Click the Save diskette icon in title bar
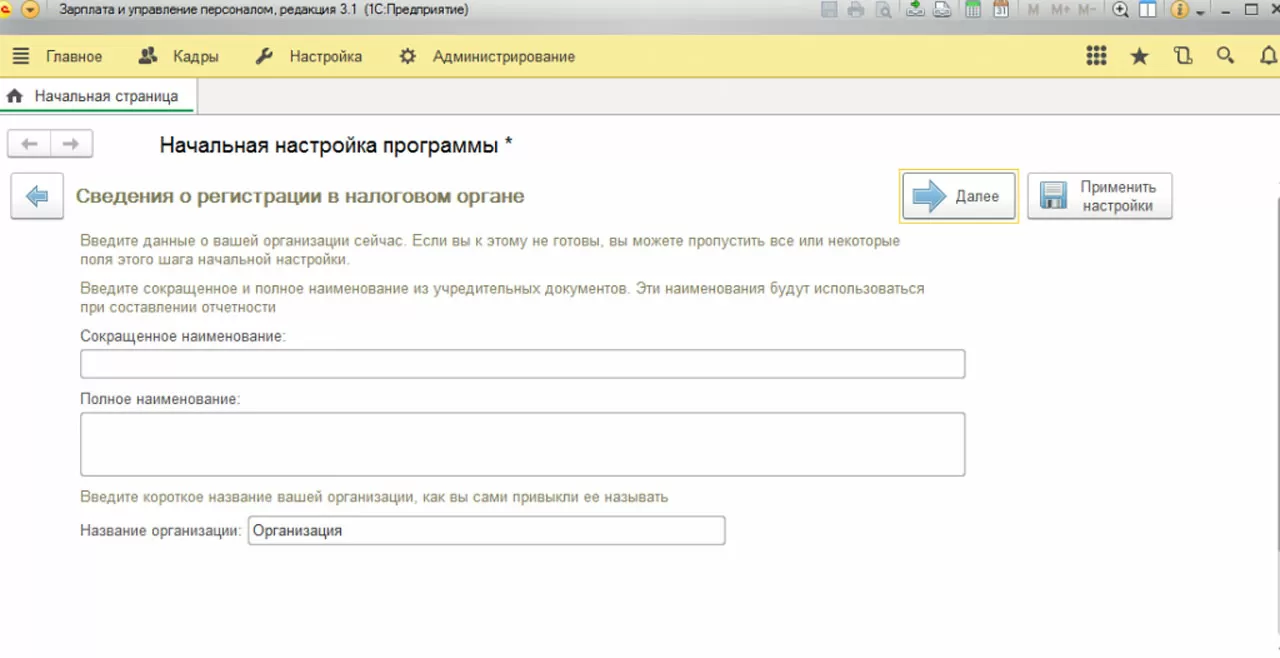 pos(829,10)
